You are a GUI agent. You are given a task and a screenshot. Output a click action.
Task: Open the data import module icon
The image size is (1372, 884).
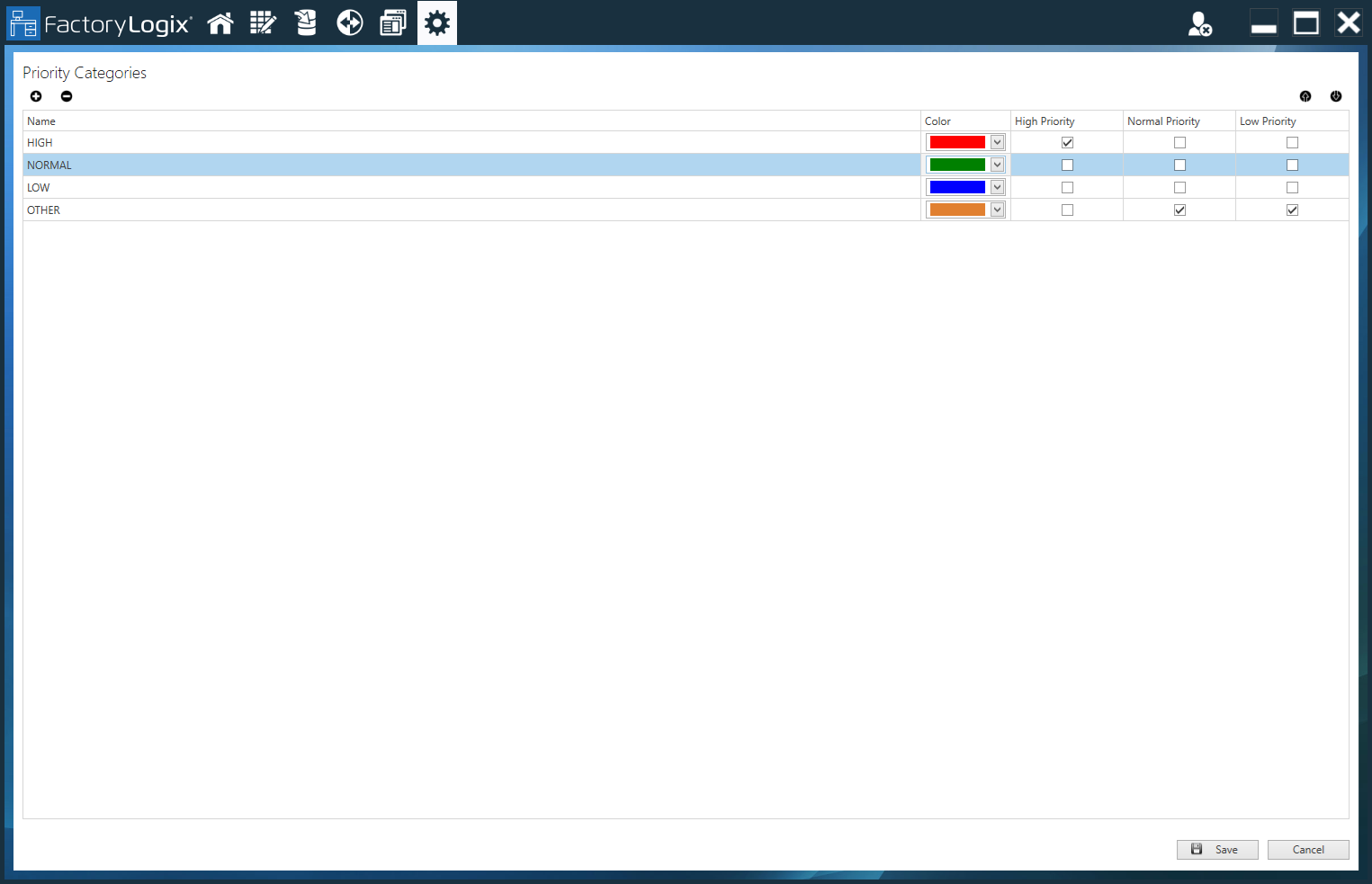(305, 22)
